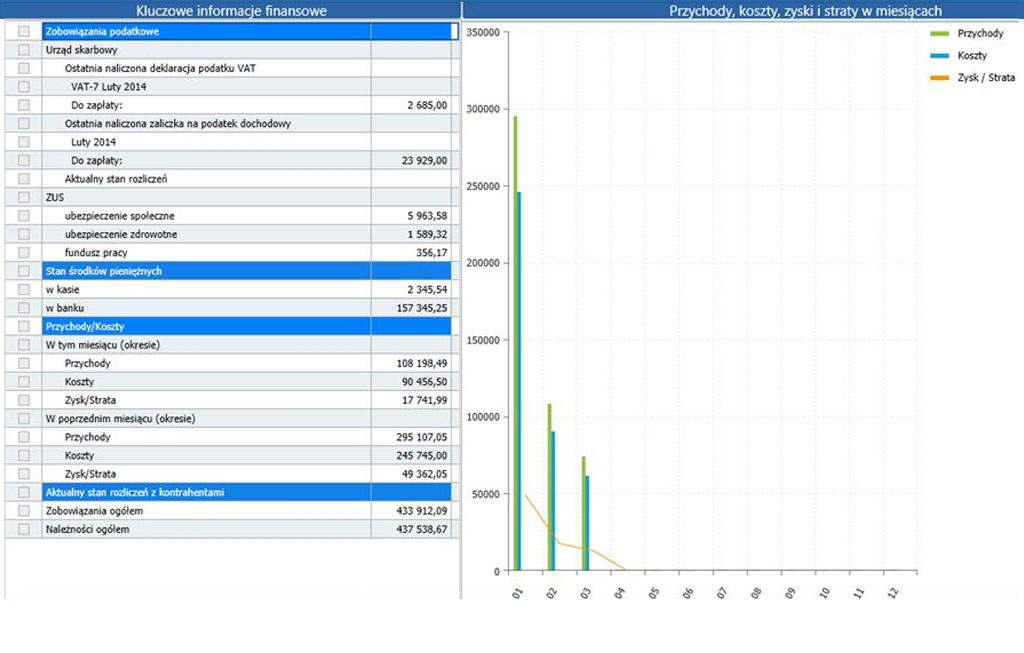
Task: Click previous month costs 245 745,00
Action: (422, 456)
